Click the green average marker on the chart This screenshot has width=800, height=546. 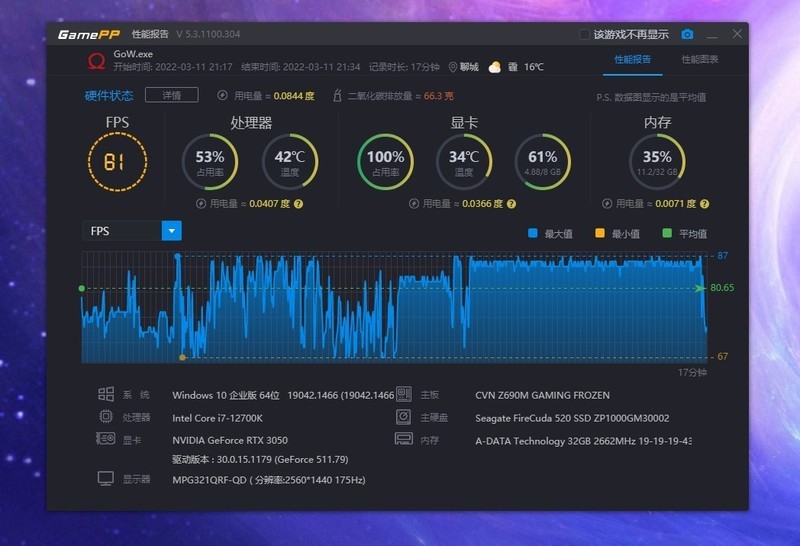pyautogui.click(x=82, y=288)
